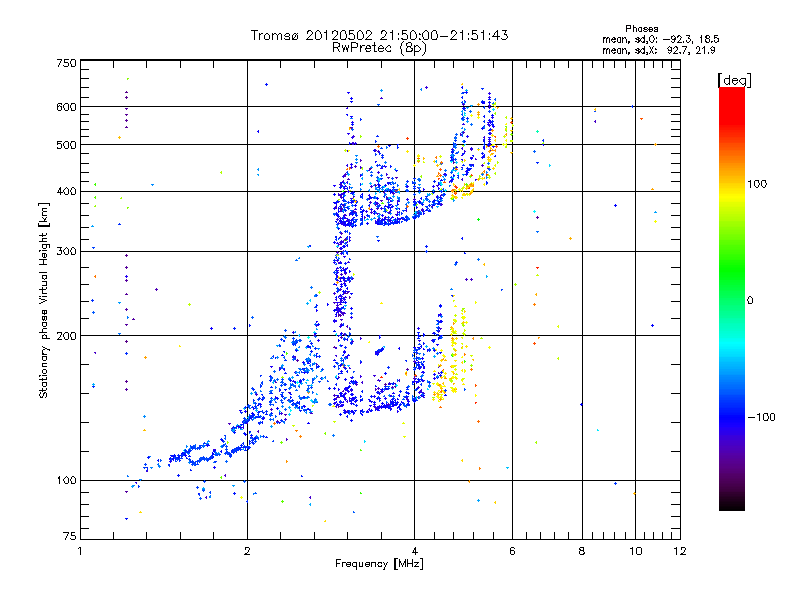
Task: Click the colorbar tick label '0'
Action: coord(750,301)
